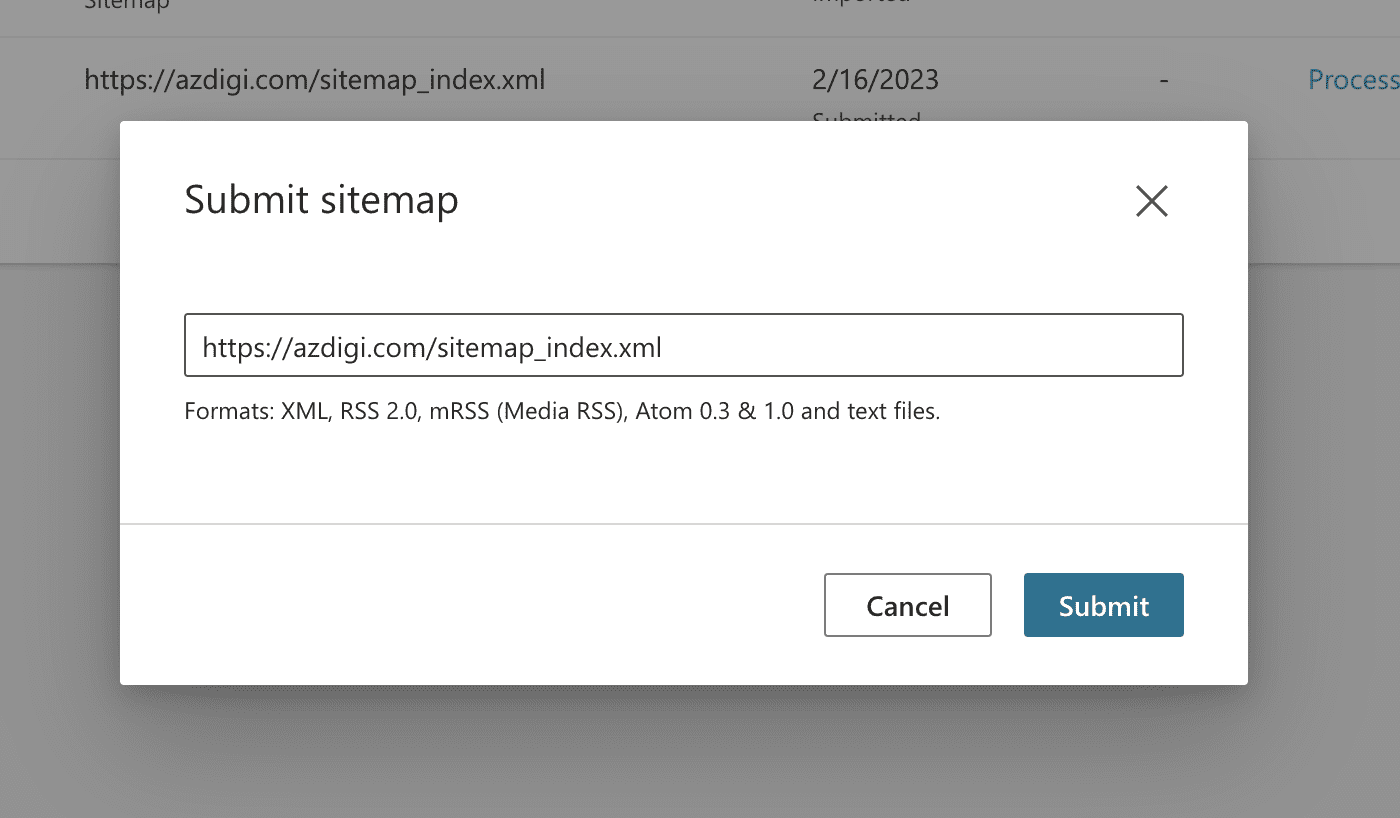Viewport: 1400px width, 818px height.
Task: Click the Submitted label under the date
Action: coord(866,118)
